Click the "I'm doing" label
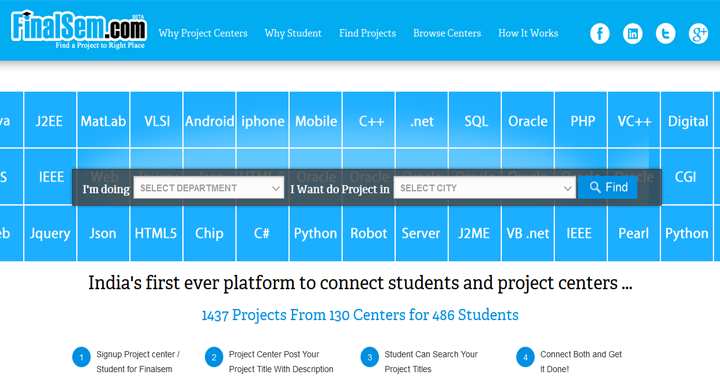The height and width of the screenshot is (380, 720). [x=106, y=189]
